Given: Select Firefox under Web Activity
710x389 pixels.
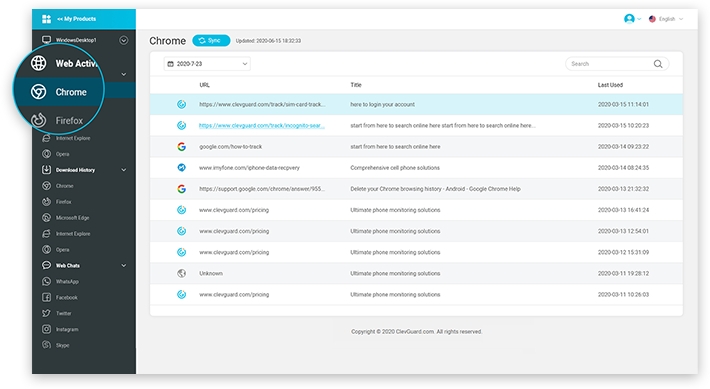Looking at the screenshot, I should click(x=69, y=120).
